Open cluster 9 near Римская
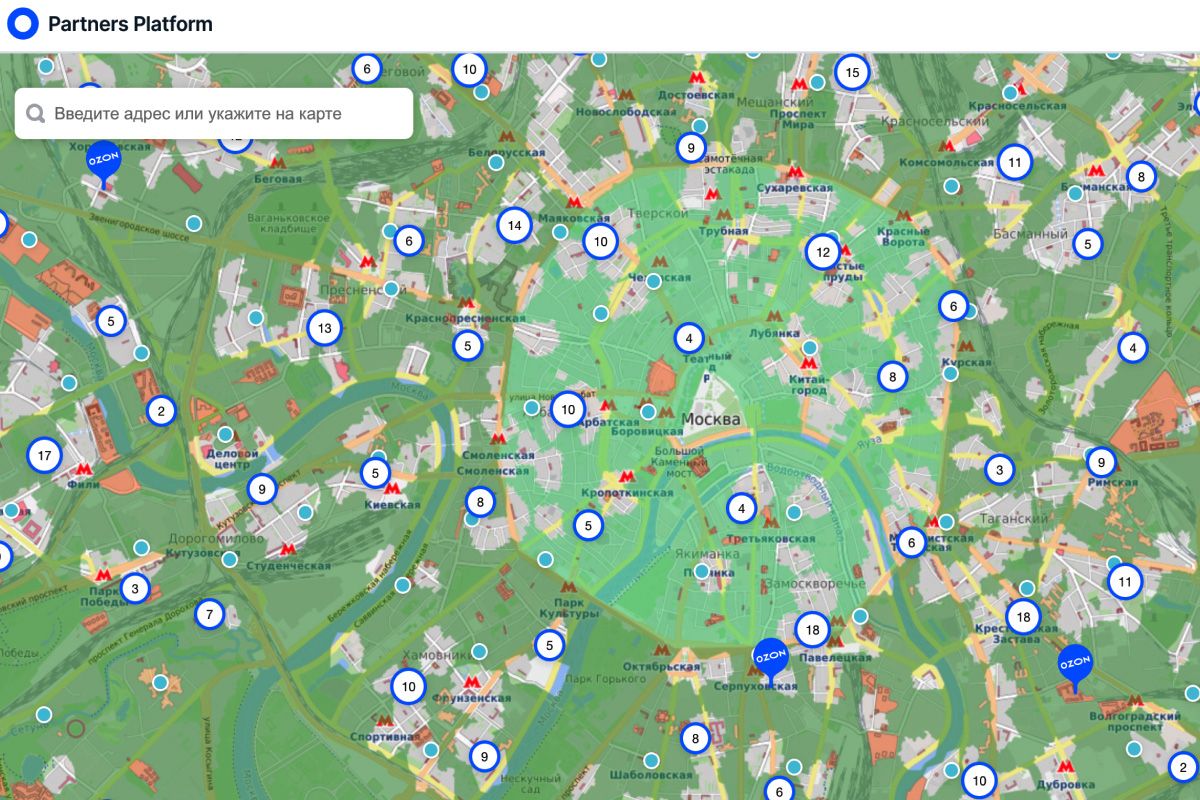1200x800 pixels. [x=1101, y=462]
